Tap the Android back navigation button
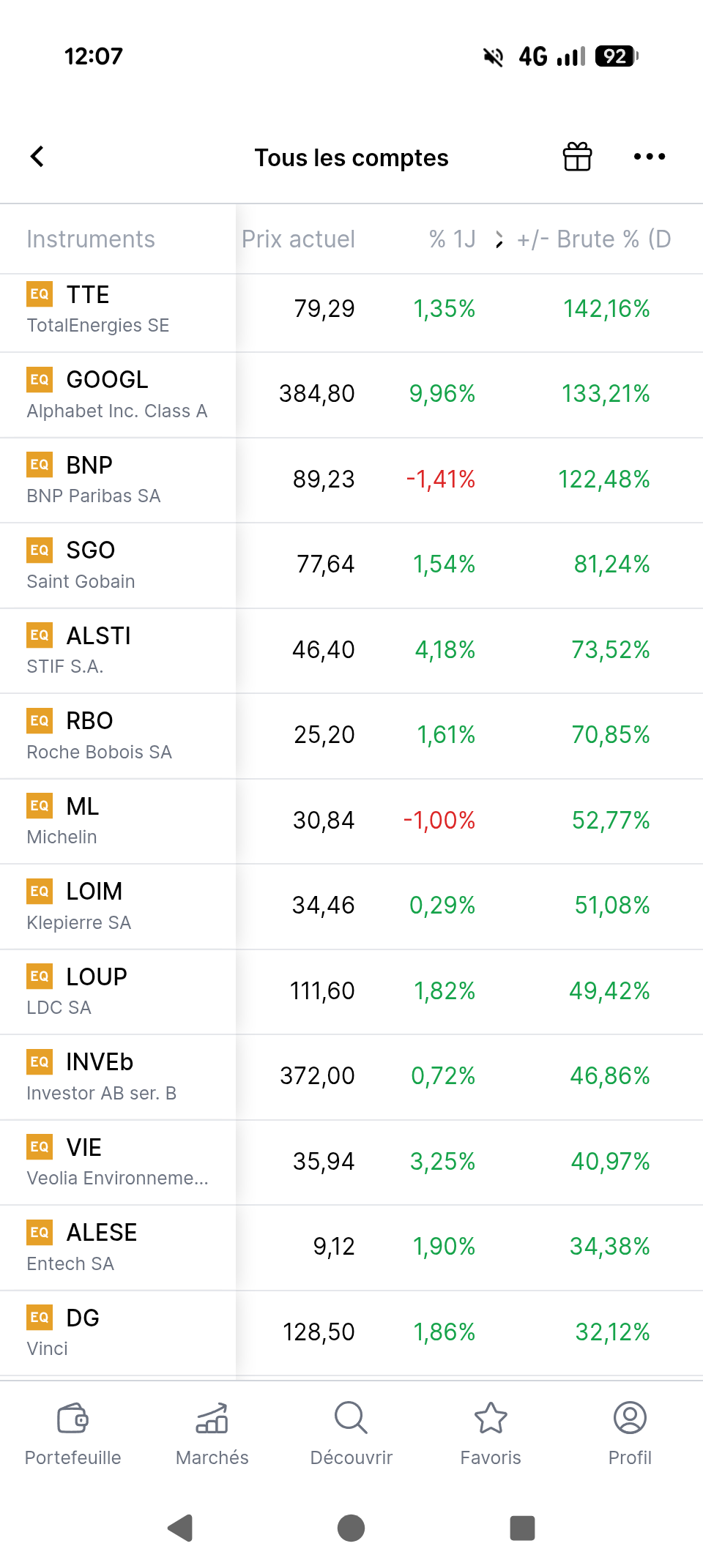This screenshot has width=703, height=1568. coord(180,1528)
